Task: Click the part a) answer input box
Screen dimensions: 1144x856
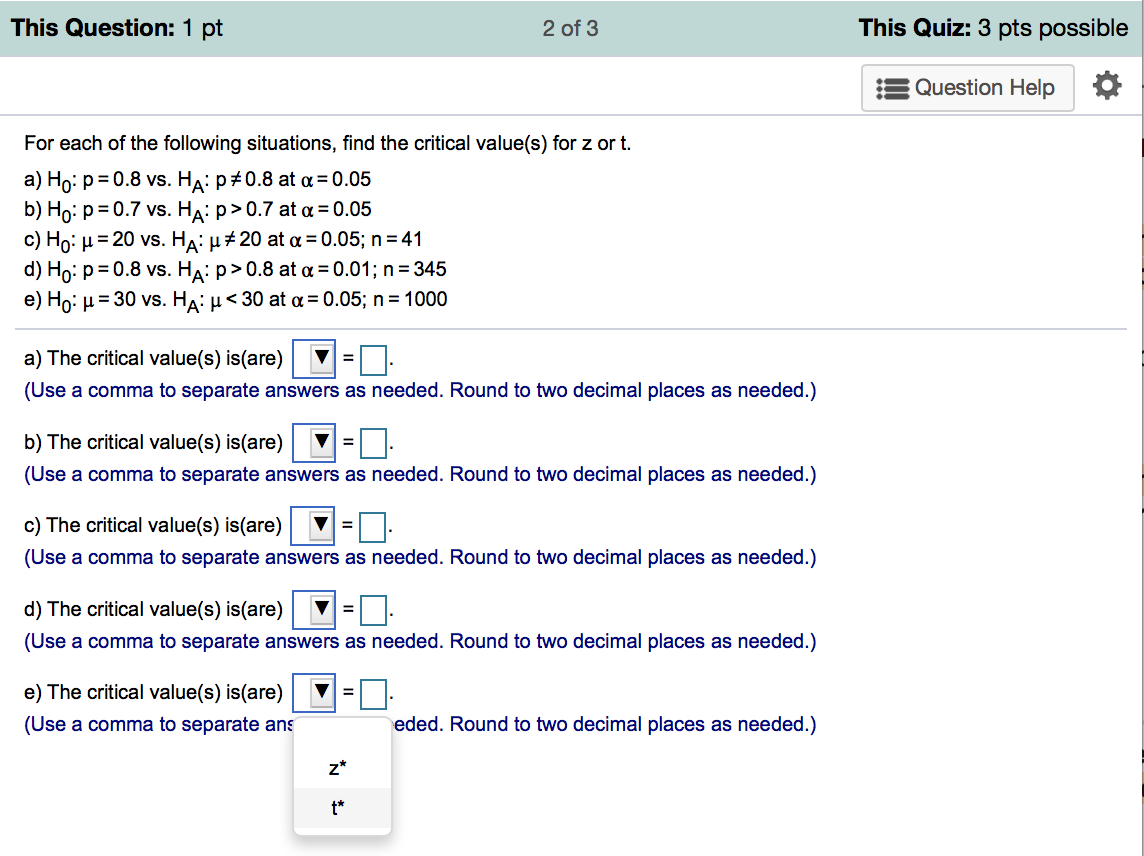Action: pyautogui.click(x=374, y=359)
